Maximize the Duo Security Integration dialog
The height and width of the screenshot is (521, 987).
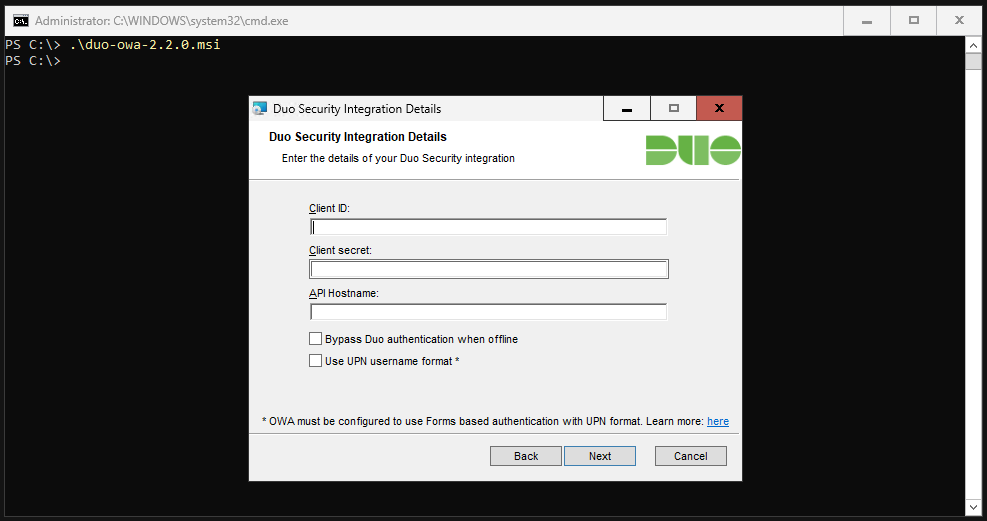point(674,109)
